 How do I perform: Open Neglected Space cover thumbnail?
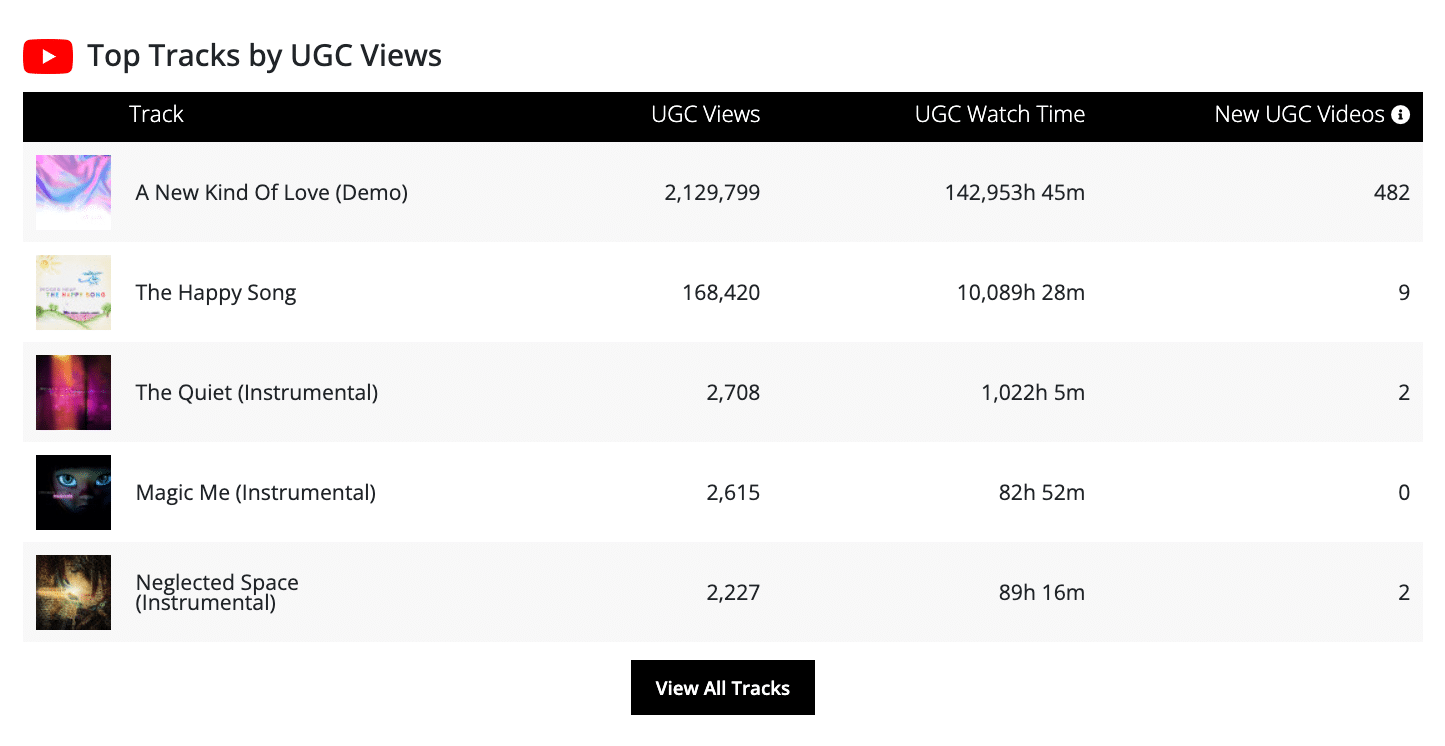pos(73,592)
